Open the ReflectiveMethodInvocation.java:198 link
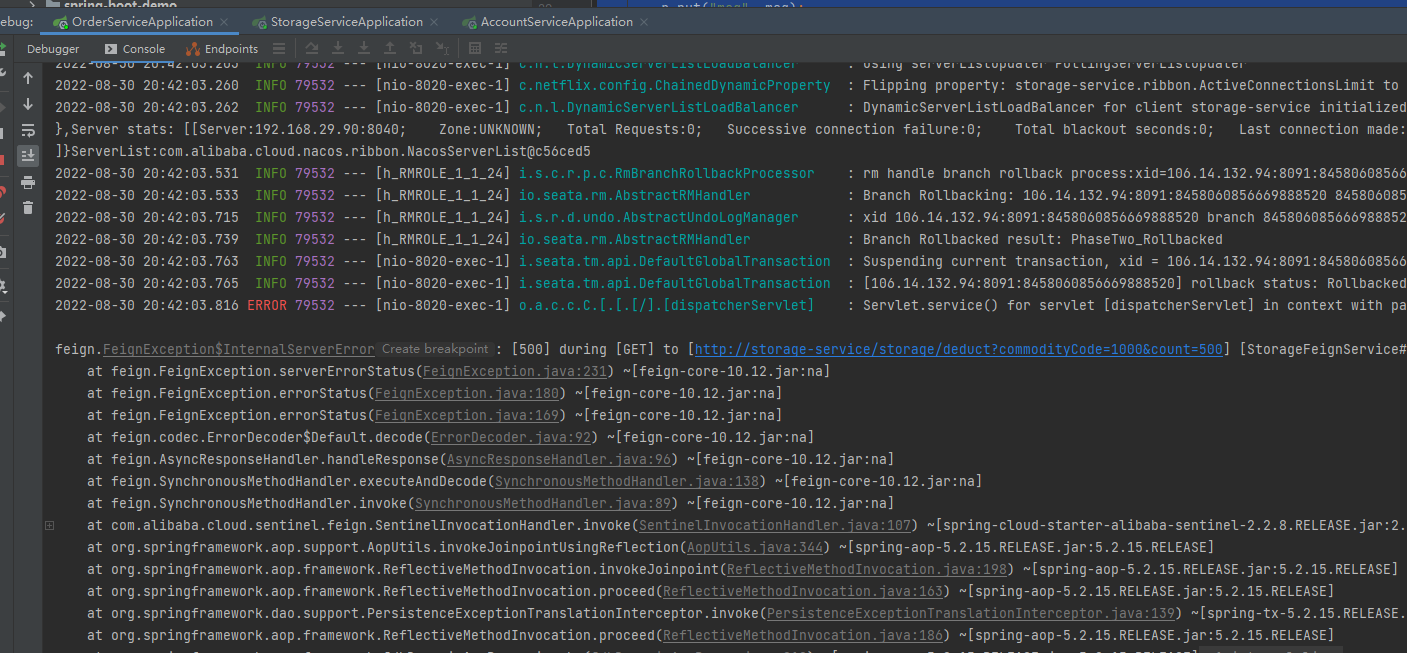The height and width of the screenshot is (653, 1407). pyautogui.click(x=866, y=569)
